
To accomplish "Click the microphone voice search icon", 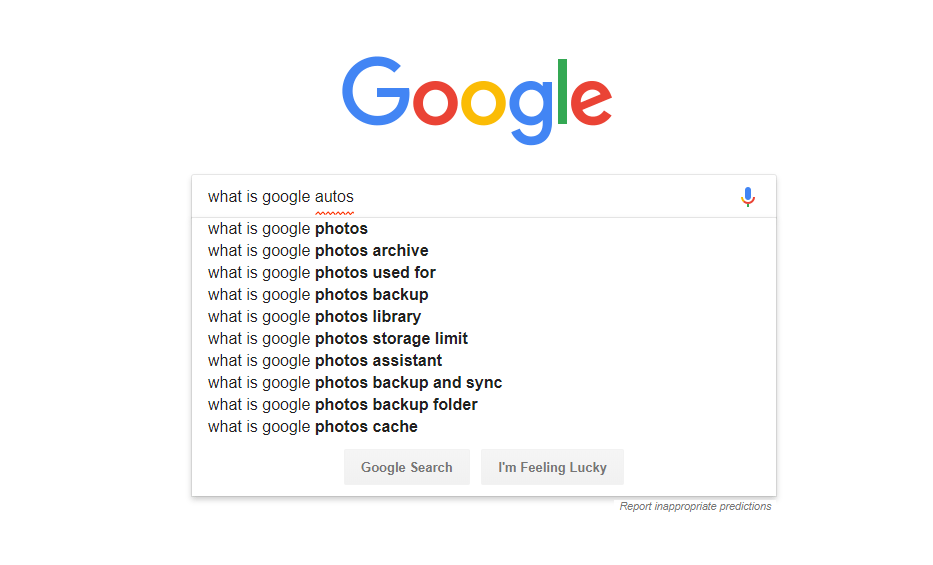I will (x=748, y=197).
